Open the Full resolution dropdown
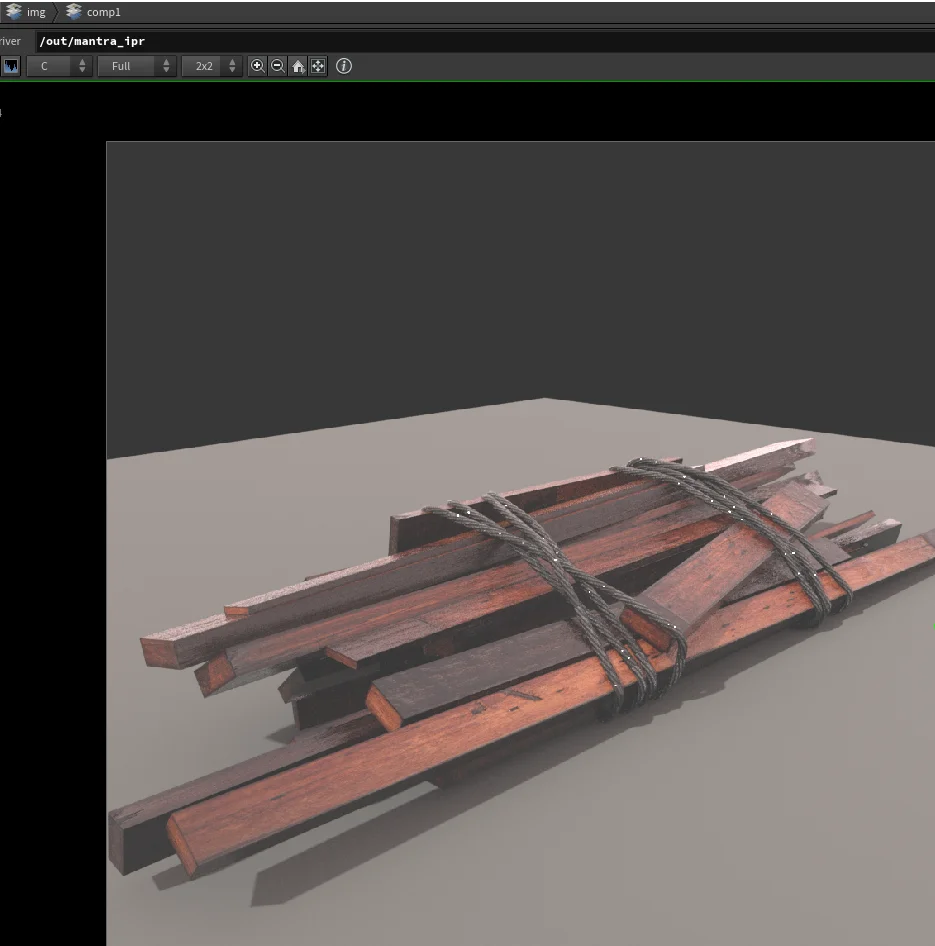Screen dimensions: 935x946 click(x=125, y=66)
